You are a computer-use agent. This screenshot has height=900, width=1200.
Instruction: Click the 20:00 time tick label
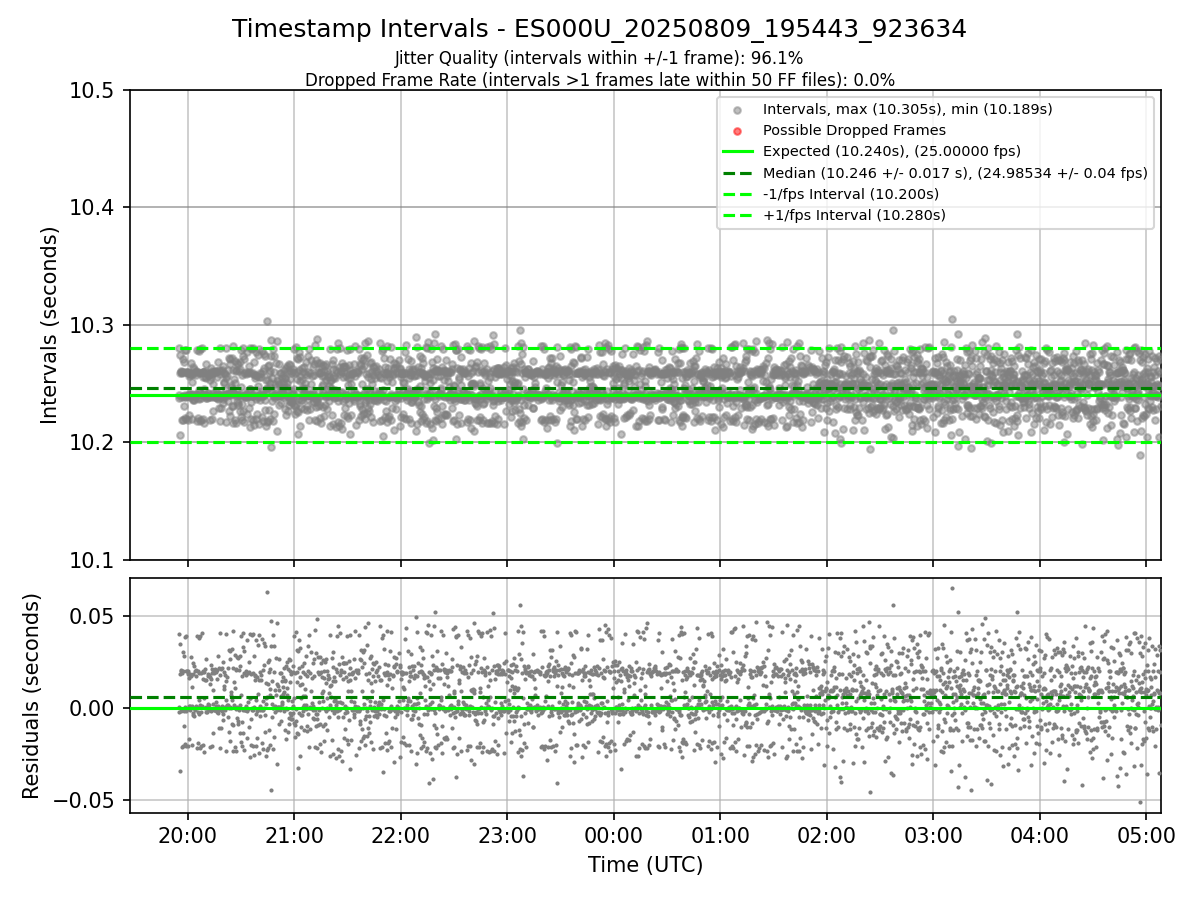187,834
